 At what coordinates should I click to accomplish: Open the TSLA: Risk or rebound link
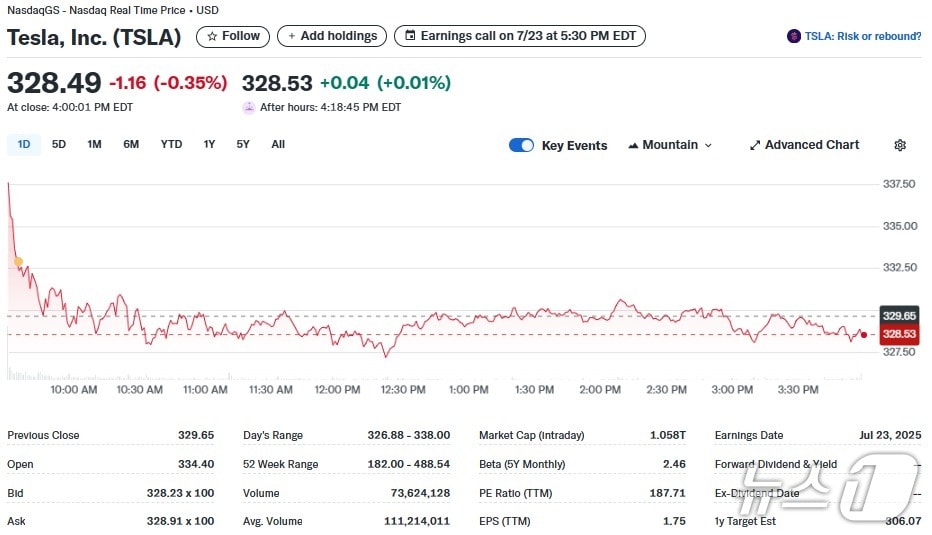(x=862, y=36)
